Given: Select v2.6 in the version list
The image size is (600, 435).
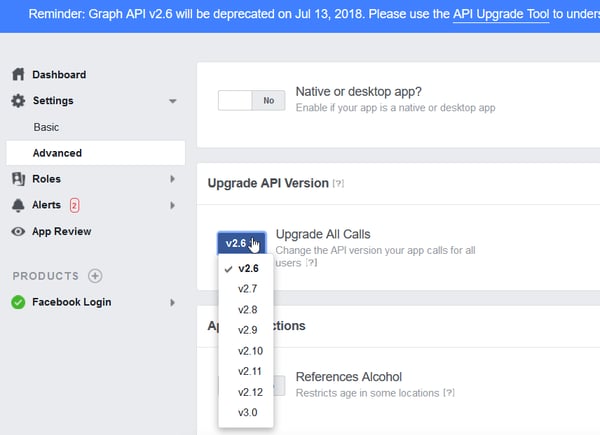Looking at the screenshot, I should pos(246,269).
